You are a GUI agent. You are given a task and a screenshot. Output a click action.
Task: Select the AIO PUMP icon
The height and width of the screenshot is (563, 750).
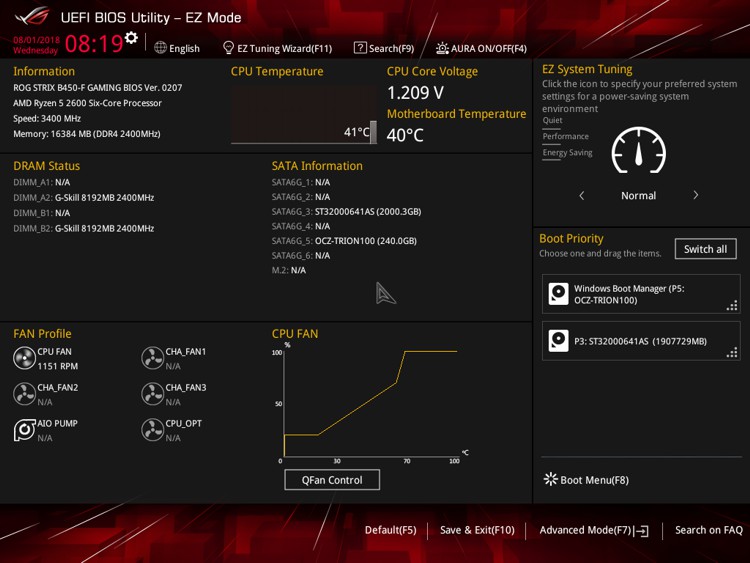pos(24,430)
